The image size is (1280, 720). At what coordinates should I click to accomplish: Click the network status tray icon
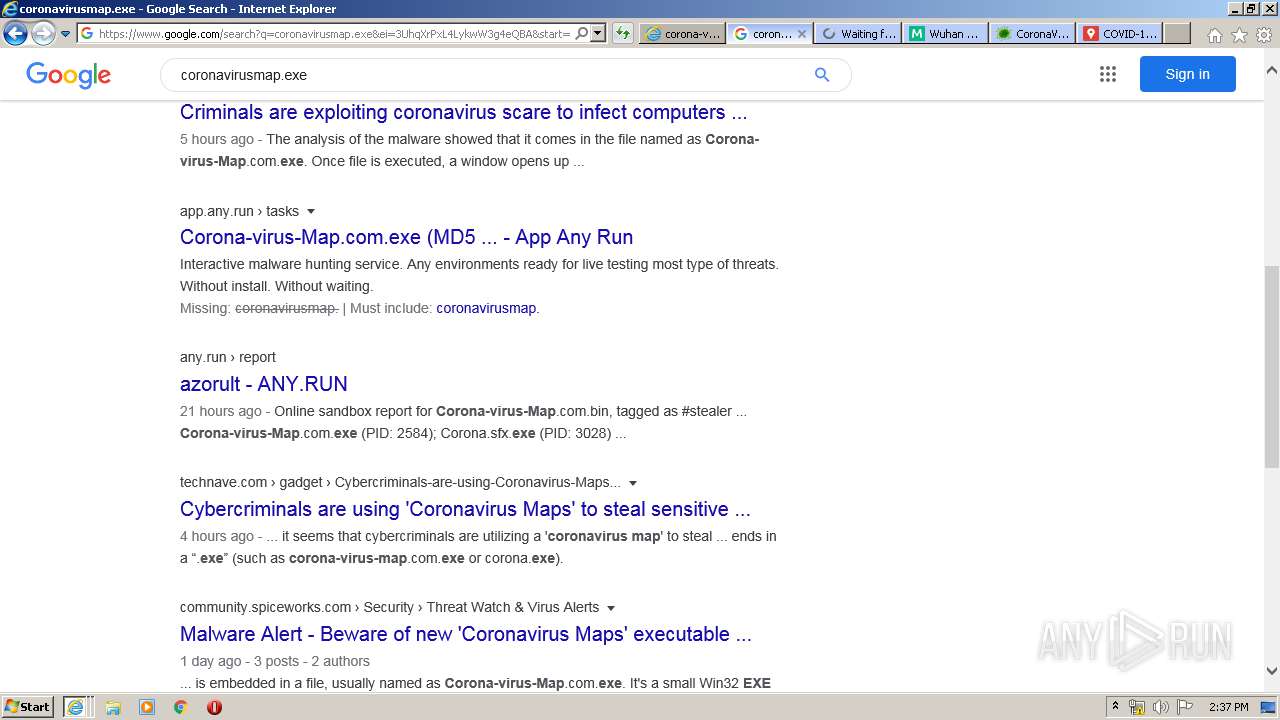[1137, 707]
